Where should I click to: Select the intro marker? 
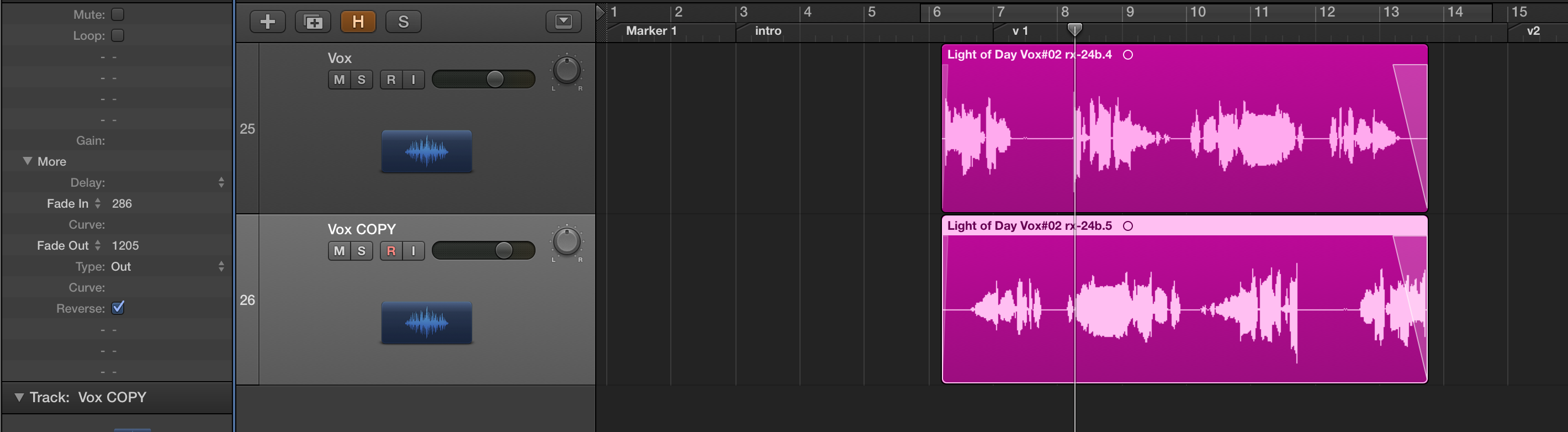768,30
